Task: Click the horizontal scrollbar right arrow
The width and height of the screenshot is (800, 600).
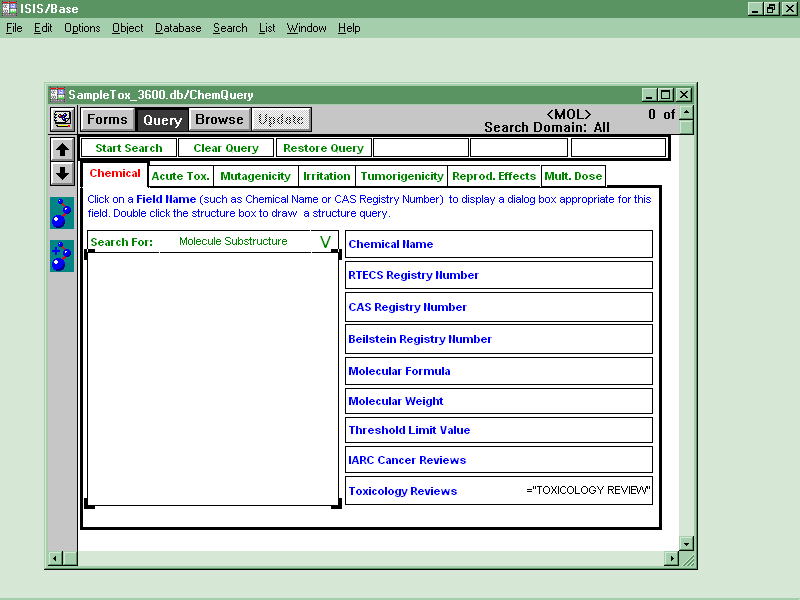Action: point(671,558)
